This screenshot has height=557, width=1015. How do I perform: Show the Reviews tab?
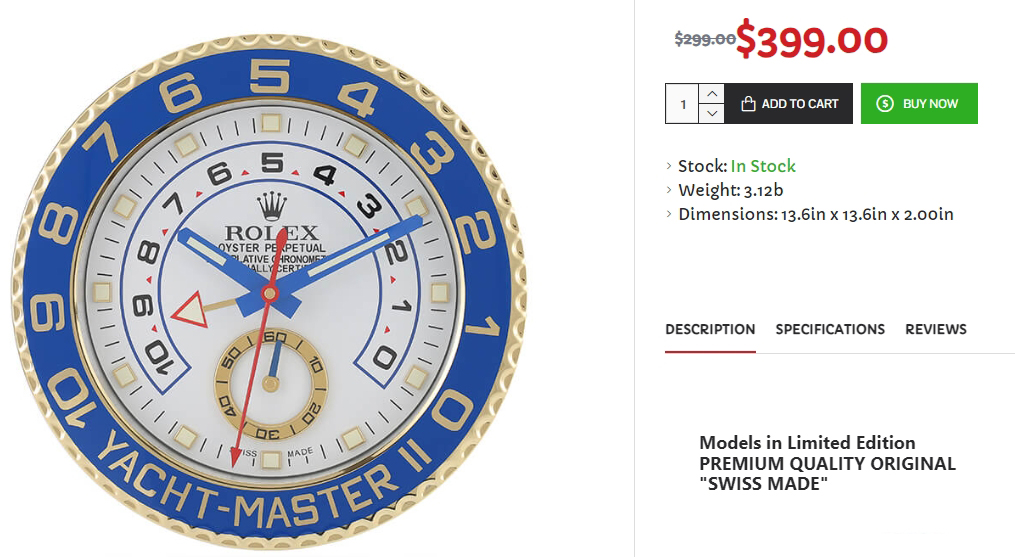[935, 330]
